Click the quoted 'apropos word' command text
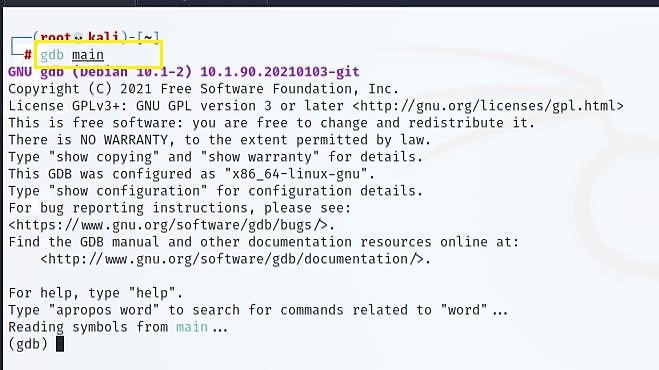659x370 pixels. (x=104, y=310)
